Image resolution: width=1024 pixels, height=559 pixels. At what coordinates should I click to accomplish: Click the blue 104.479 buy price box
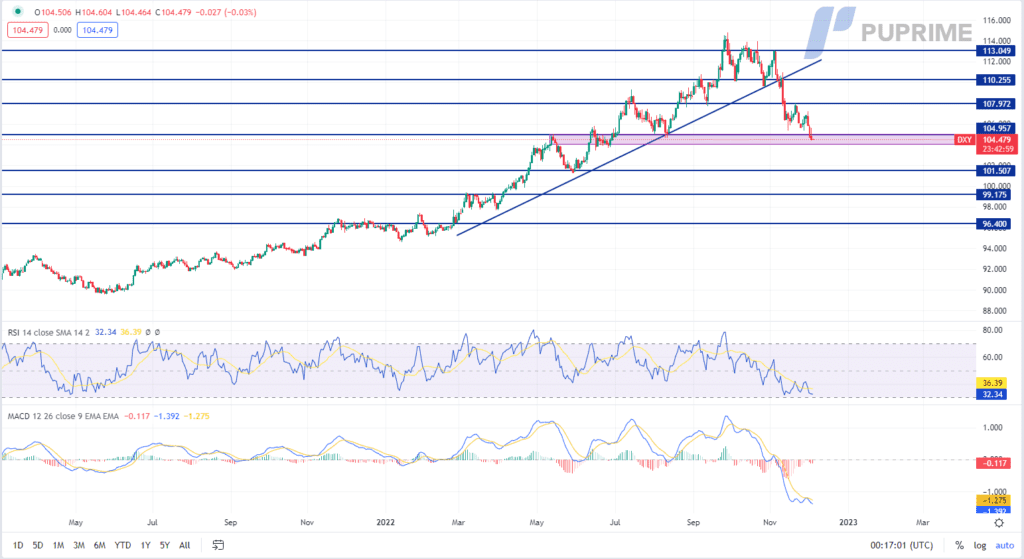coord(97,30)
